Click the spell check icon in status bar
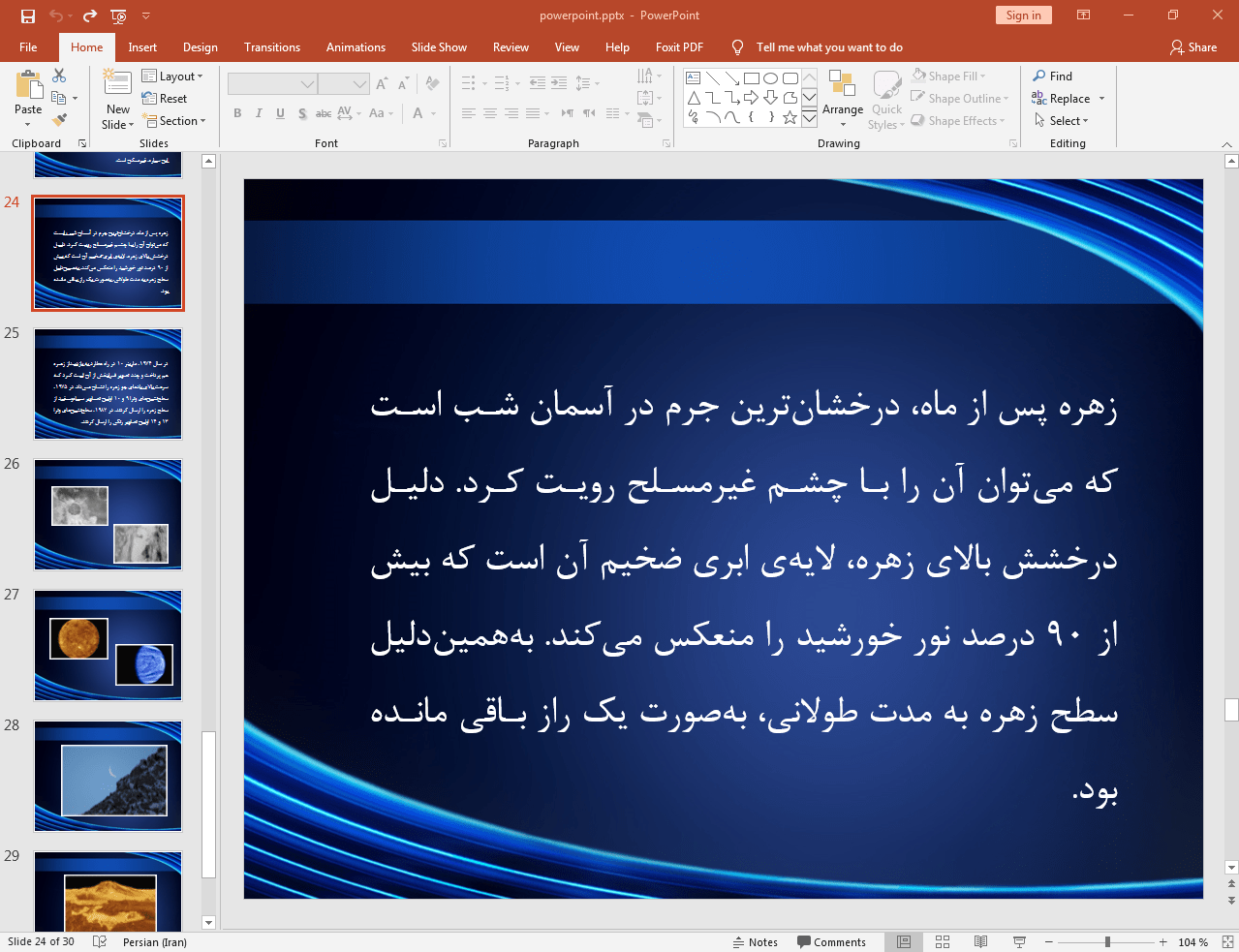The image size is (1239, 952). [99, 941]
